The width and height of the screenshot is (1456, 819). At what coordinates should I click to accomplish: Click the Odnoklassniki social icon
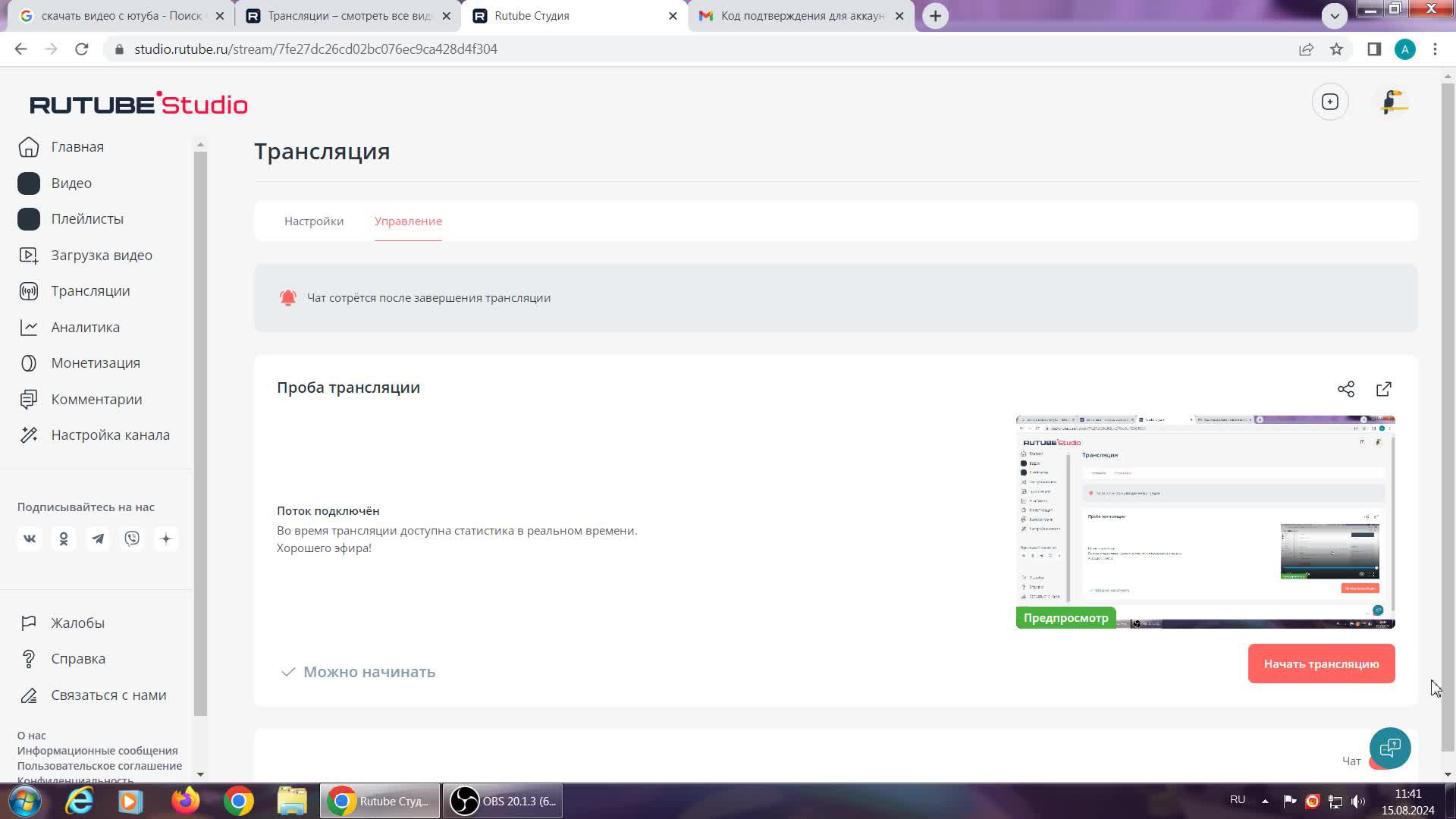click(64, 539)
